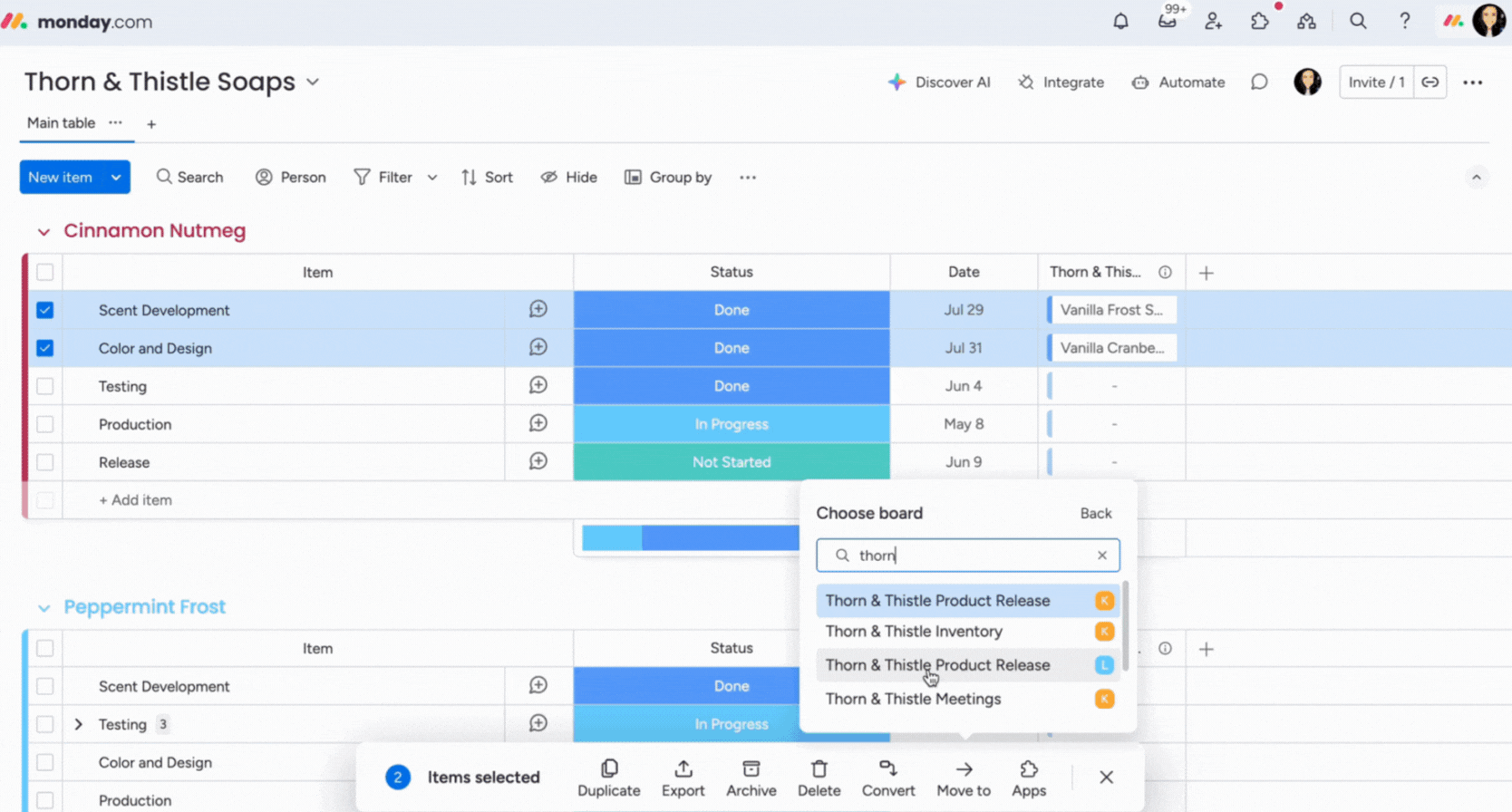The height and width of the screenshot is (812, 1512).
Task: Open the top bar search magnifier
Action: click(1357, 21)
